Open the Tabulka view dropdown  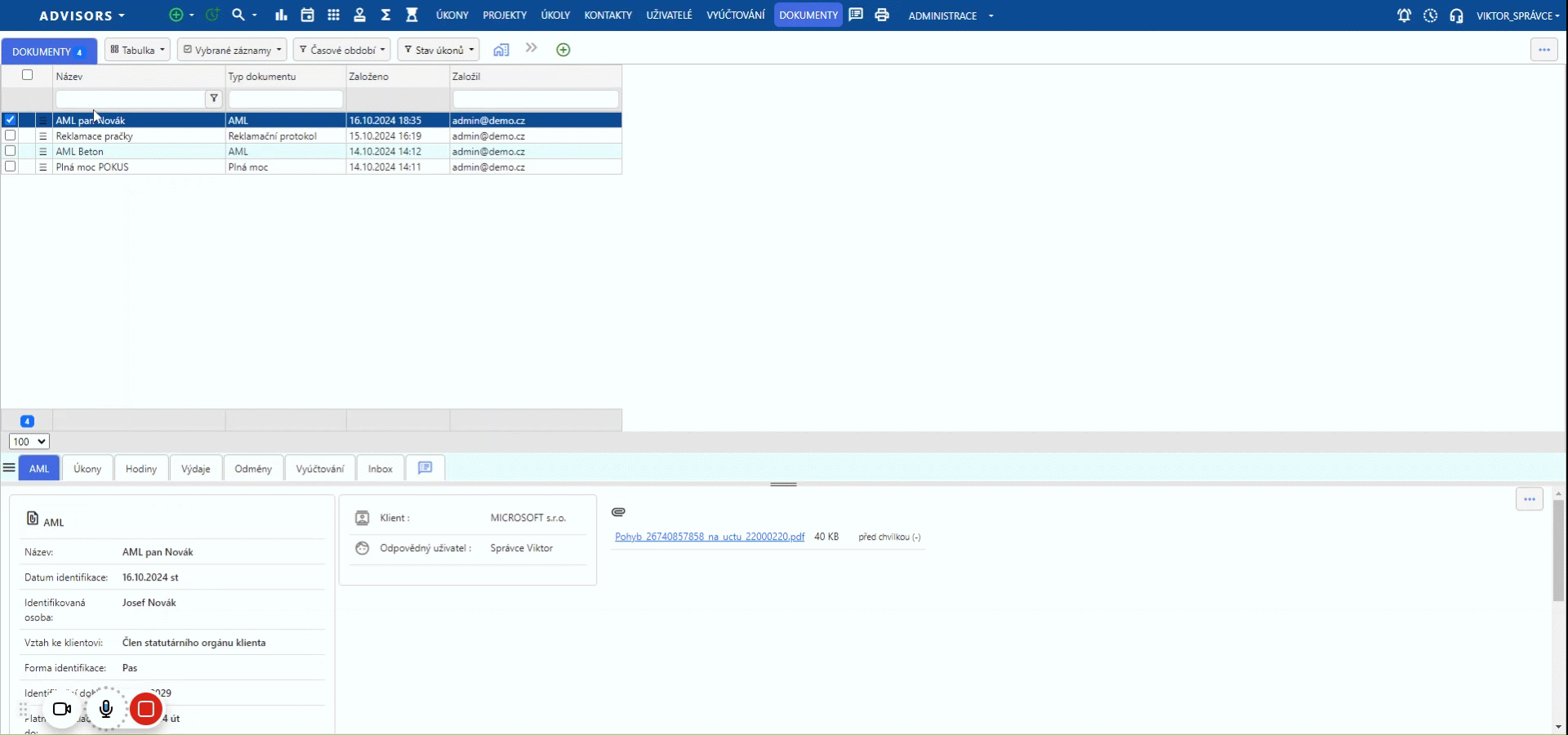(137, 50)
